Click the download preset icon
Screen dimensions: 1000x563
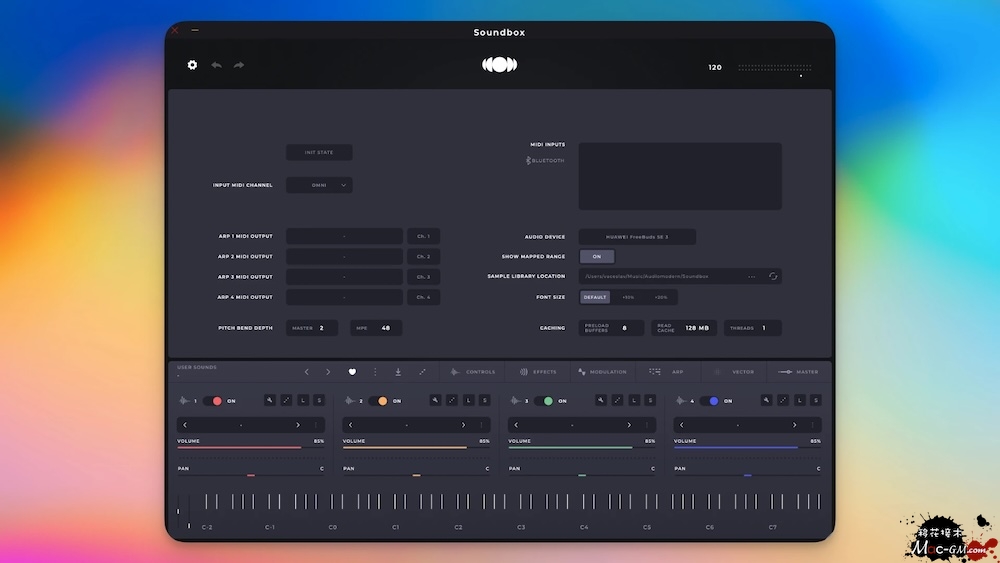(398, 372)
